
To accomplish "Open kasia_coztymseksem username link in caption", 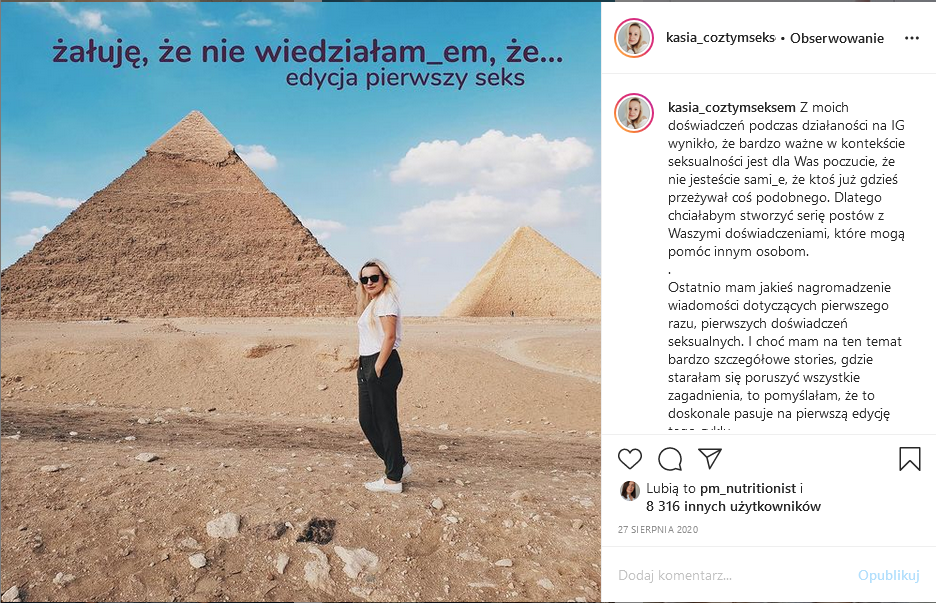I will click(732, 107).
